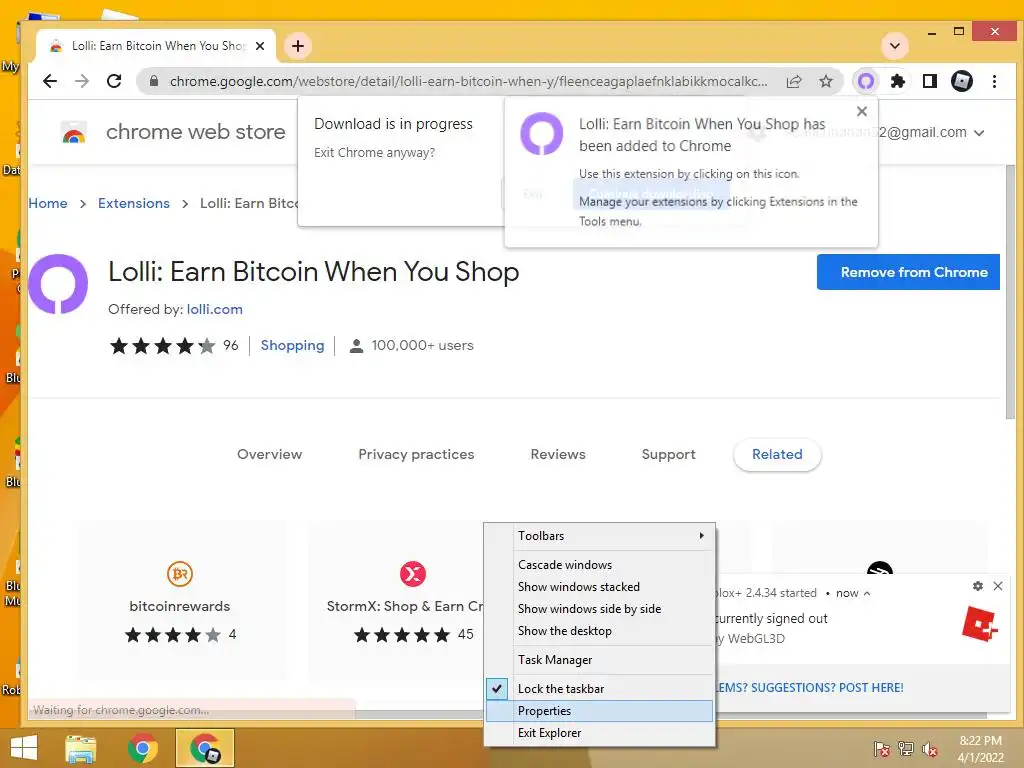Click the forward navigation arrow
This screenshot has width=1024, height=768.
pos(82,81)
